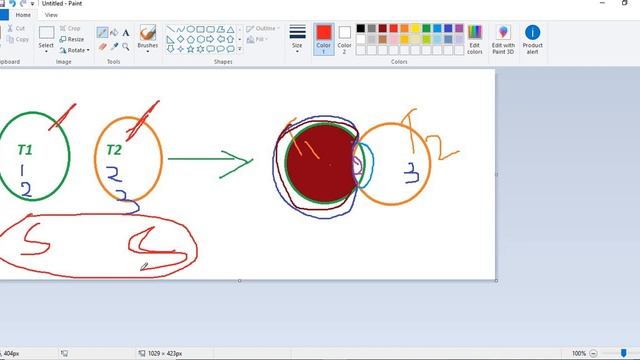The image size is (640, 360).
Task: Select the Eraser tool
Action: pyautogui.click(x=102, y=47)
